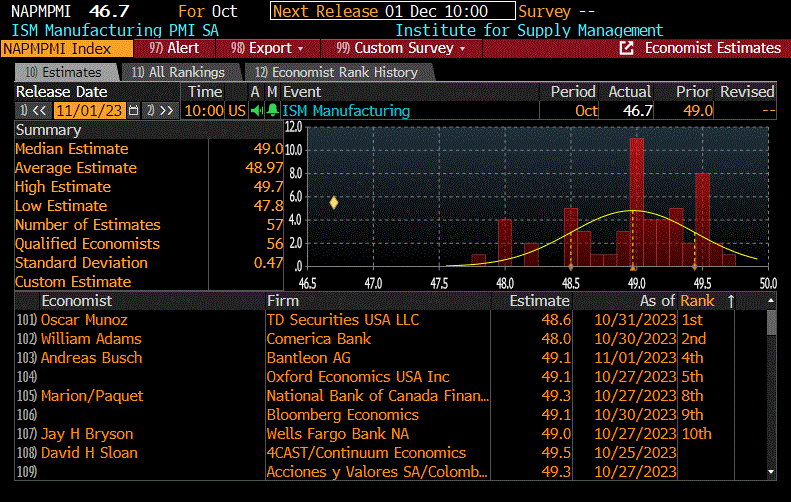Open the Export dropdown

coord(267,48)
